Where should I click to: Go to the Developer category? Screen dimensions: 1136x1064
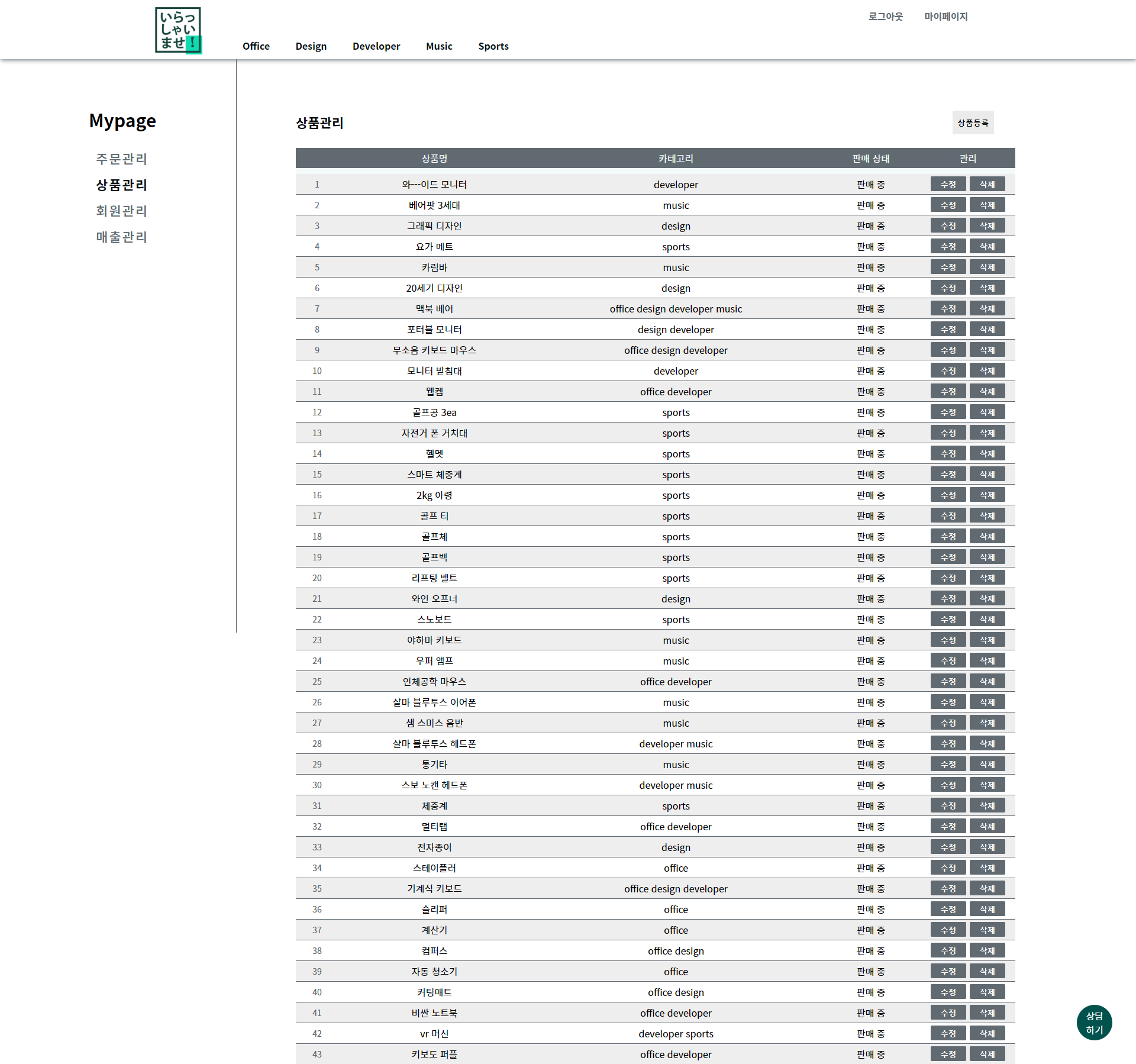point(376,46)
